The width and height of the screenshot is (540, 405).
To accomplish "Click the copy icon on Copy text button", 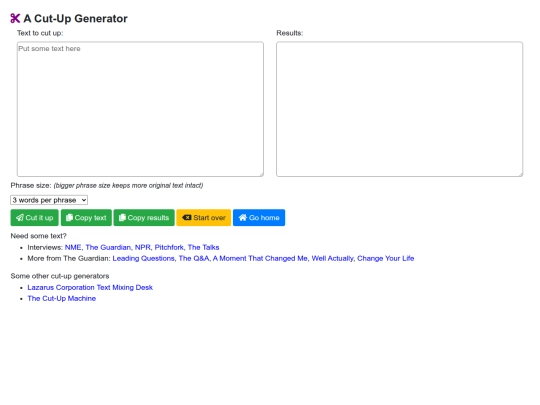I will point(69,218).
